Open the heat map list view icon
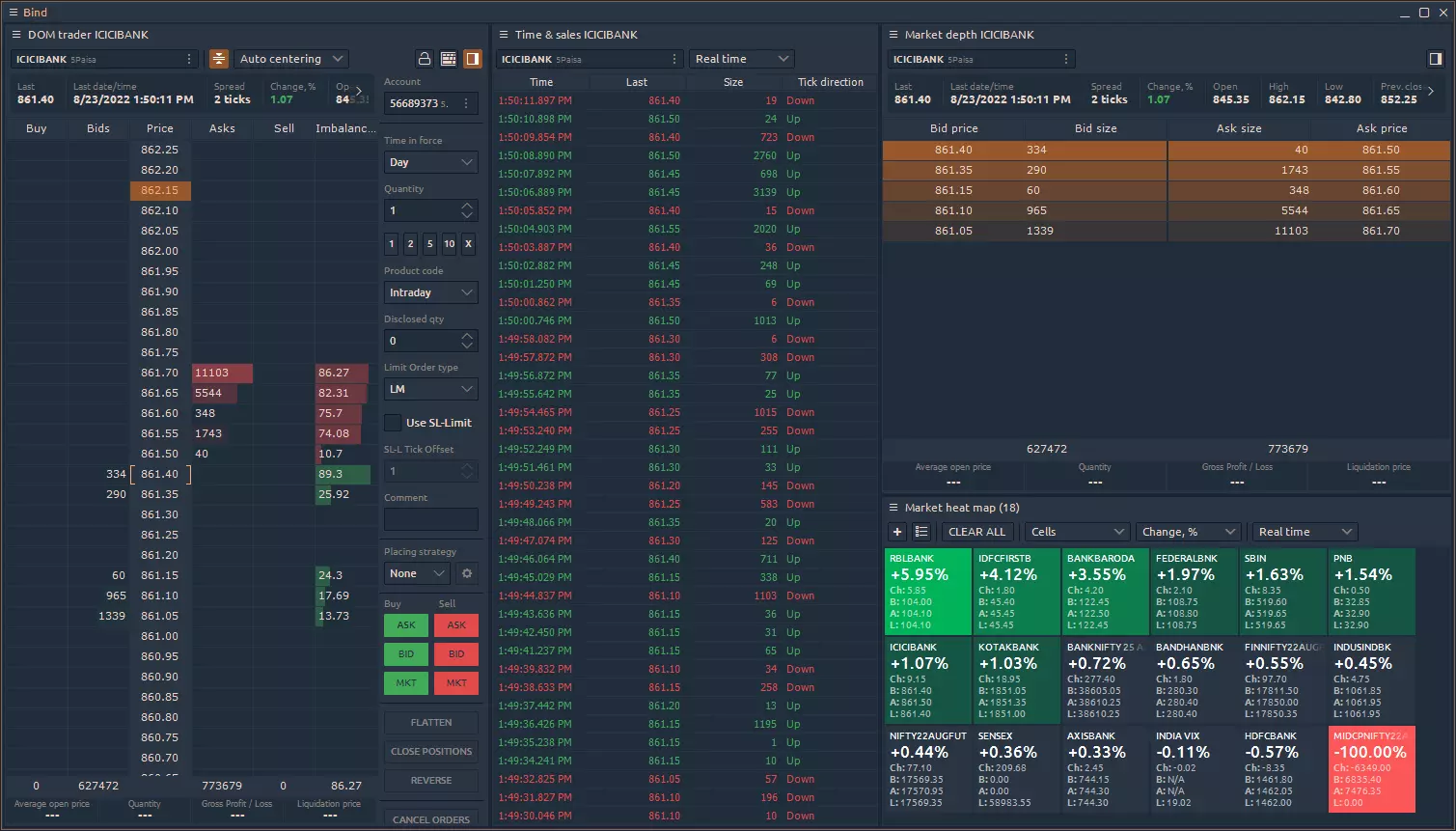Screen dimensions: 1456x831 pyautogui.click(x=921, y=532)
